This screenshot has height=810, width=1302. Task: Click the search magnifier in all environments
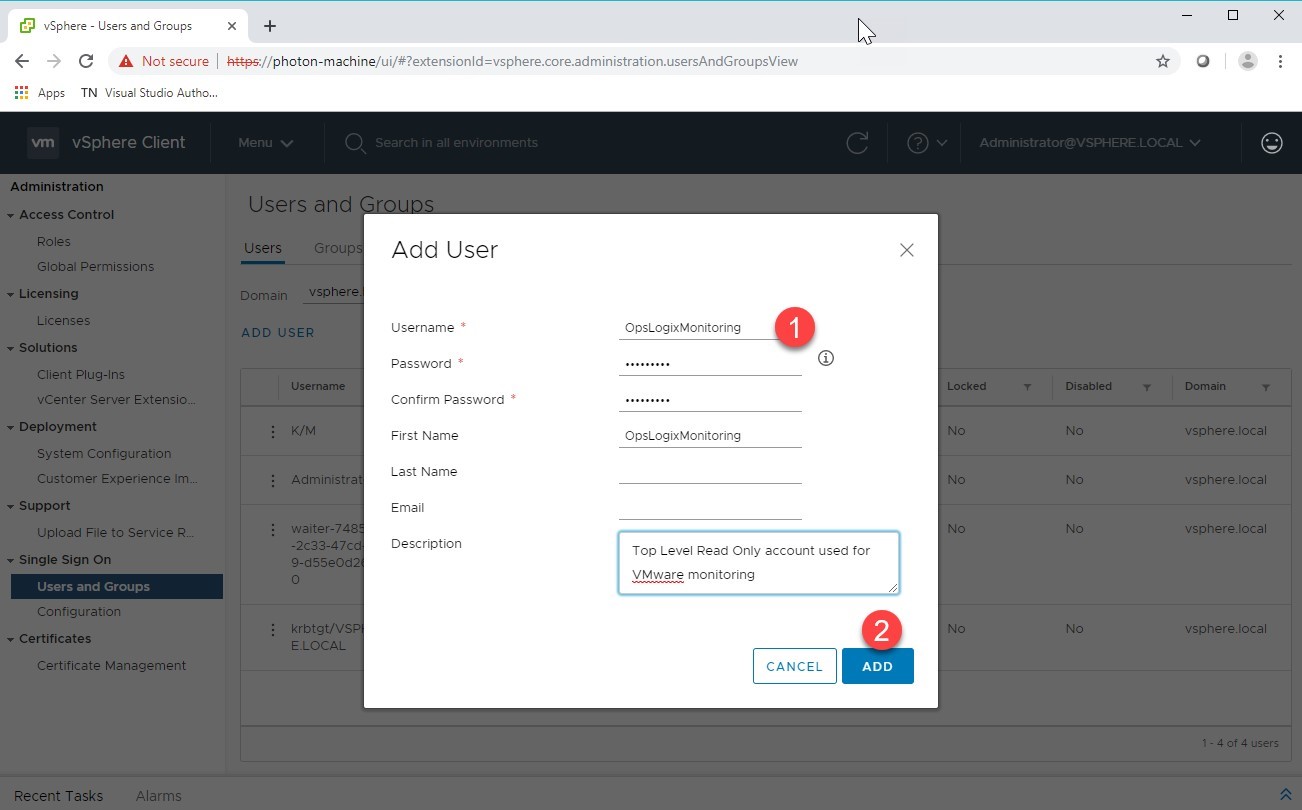[x=354, y=143]
